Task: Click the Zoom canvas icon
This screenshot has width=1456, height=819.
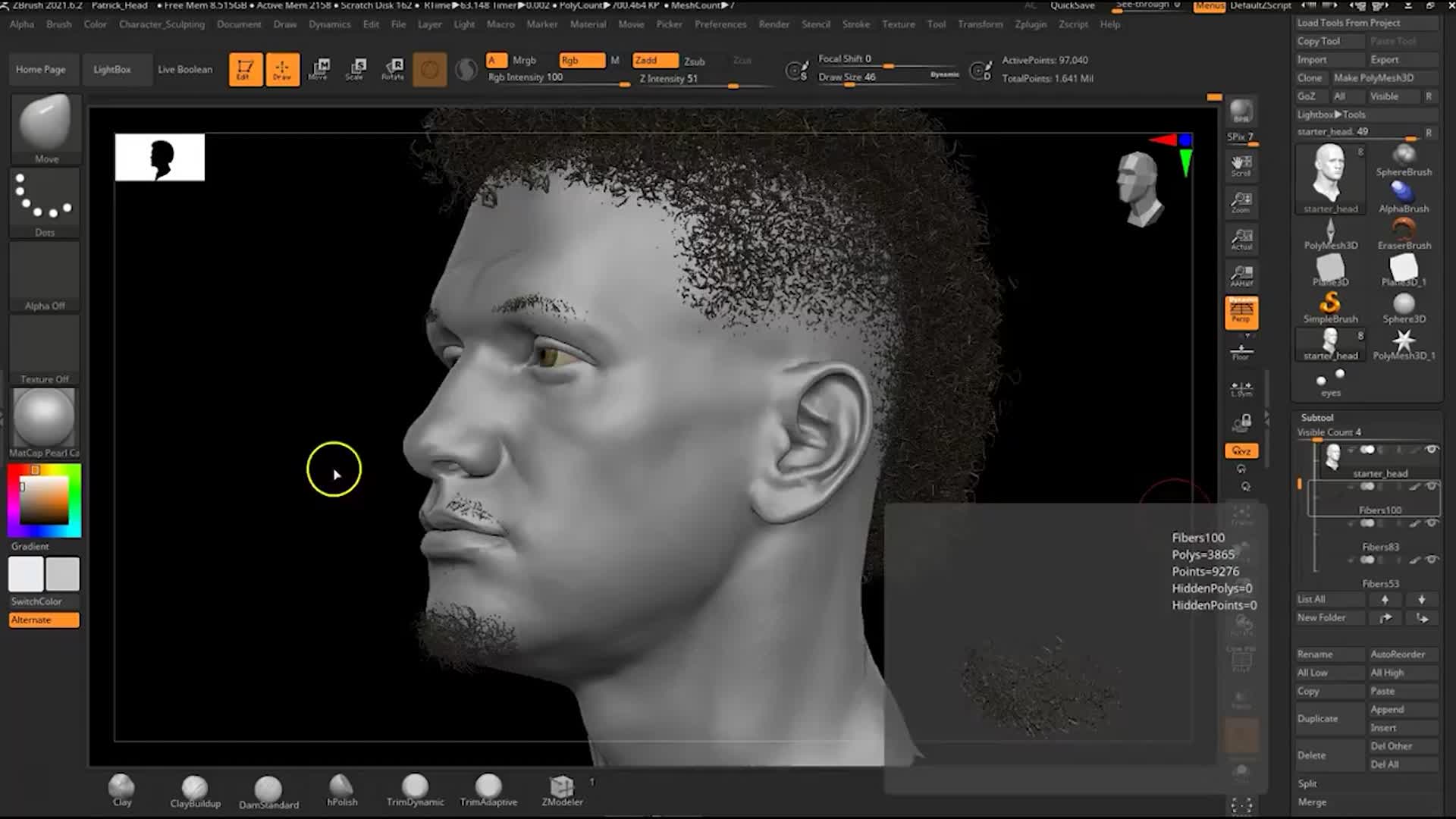Action: [1241, 202]
